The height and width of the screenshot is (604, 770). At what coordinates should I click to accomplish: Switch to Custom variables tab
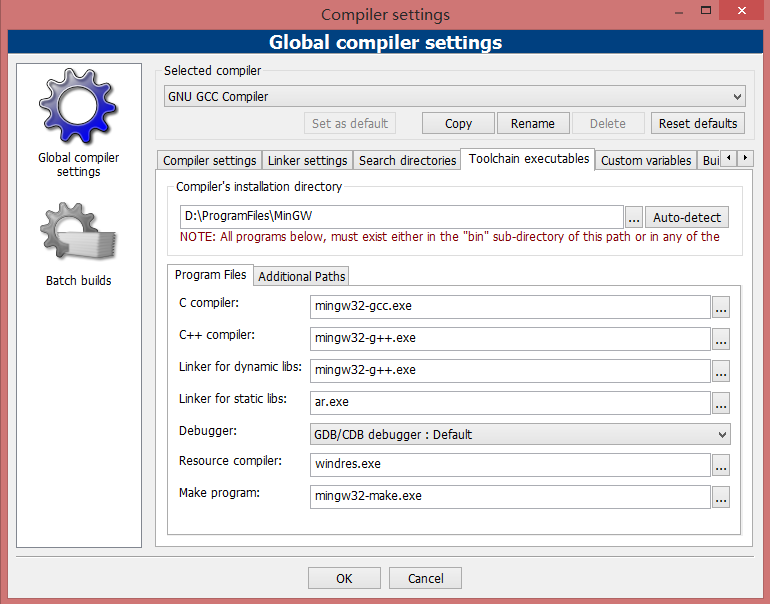[646, 161]
